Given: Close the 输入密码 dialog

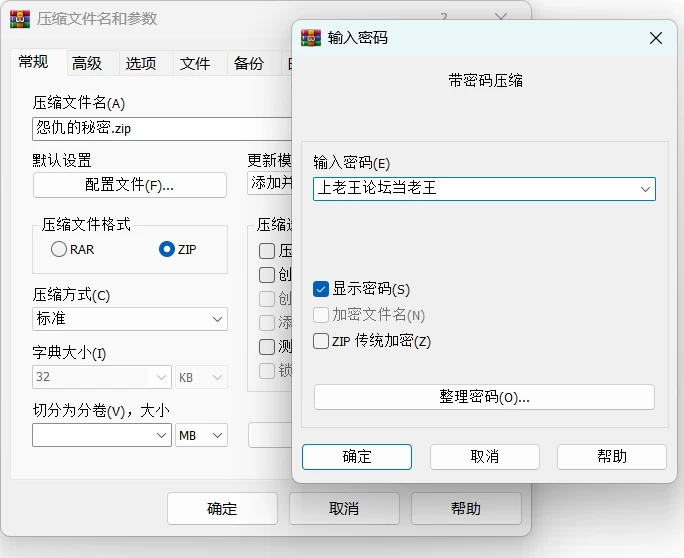Looking at the screenshot, I should pyautogui.click(x=656, y=38).
